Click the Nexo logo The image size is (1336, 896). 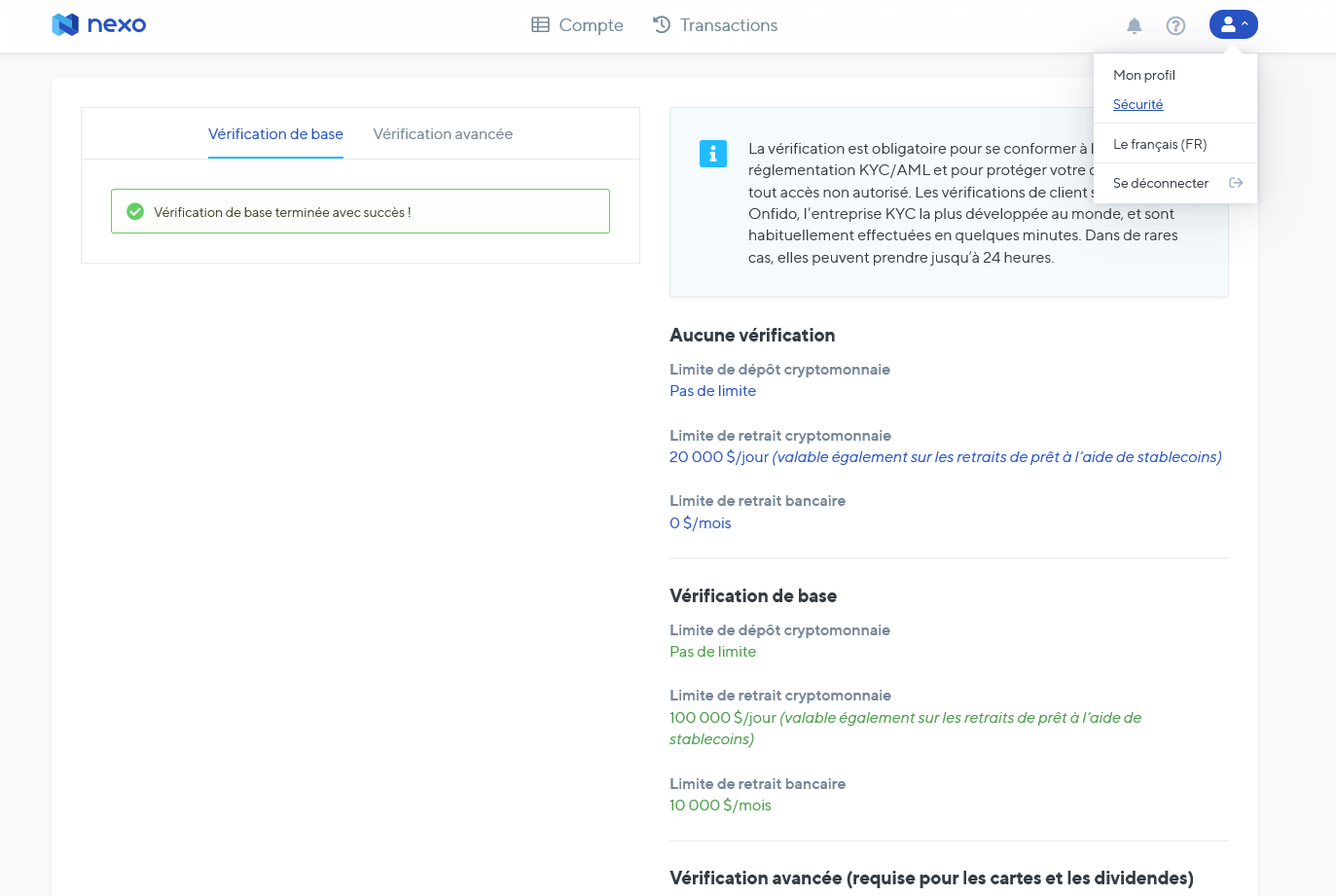97,25
